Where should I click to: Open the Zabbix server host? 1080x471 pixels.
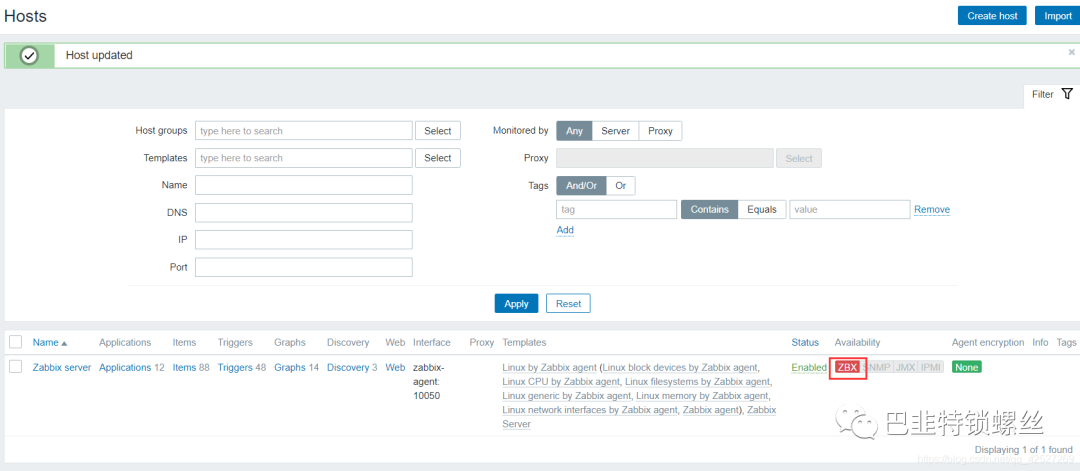(x=61, y=368)
